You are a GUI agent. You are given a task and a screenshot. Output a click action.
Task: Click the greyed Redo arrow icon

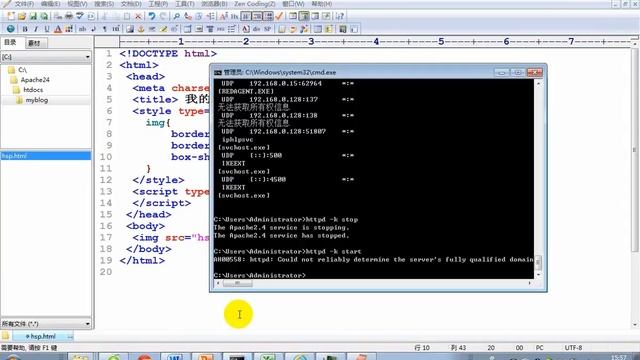tap(163, 16)
